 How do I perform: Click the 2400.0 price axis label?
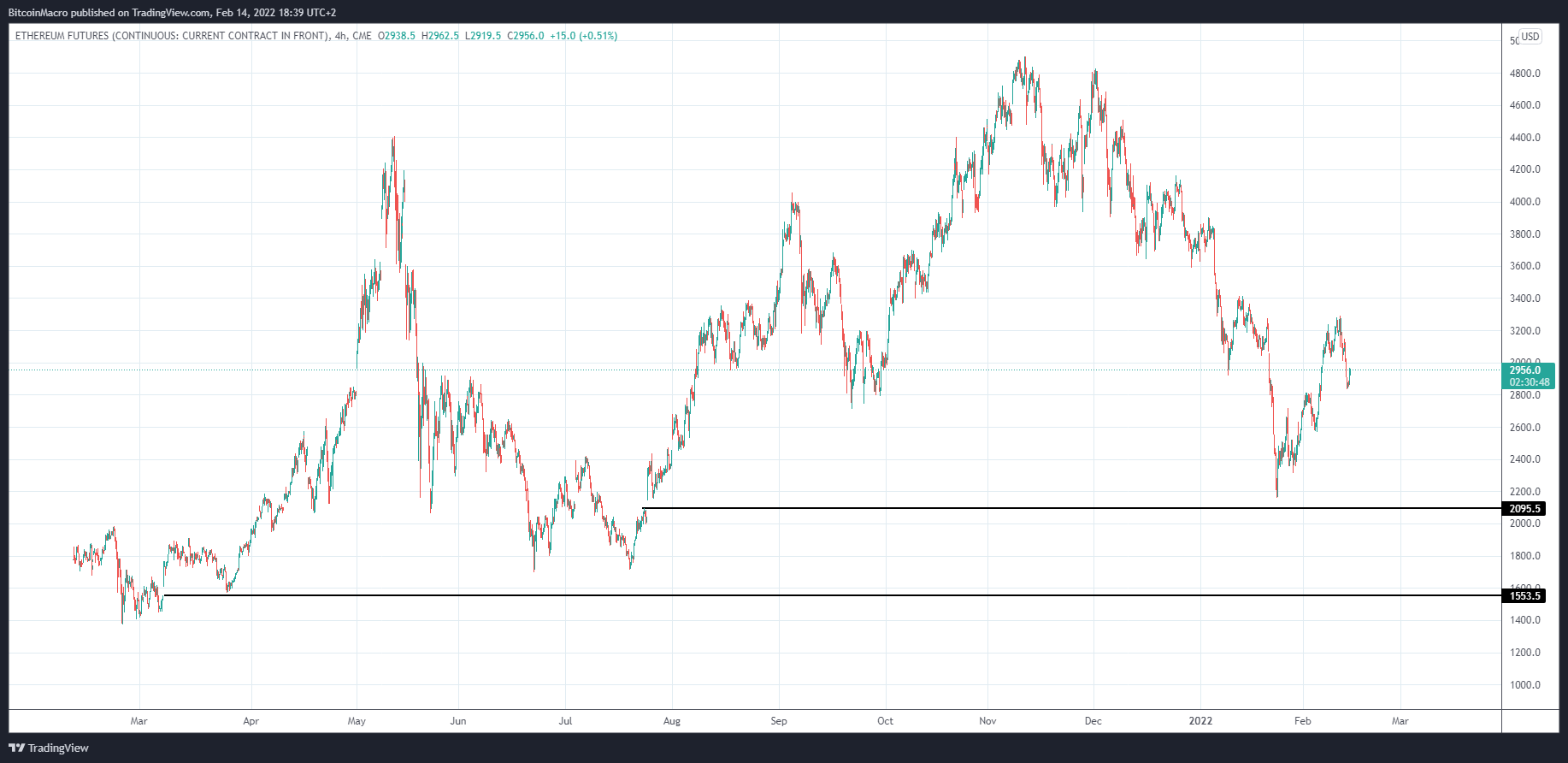1524,459
